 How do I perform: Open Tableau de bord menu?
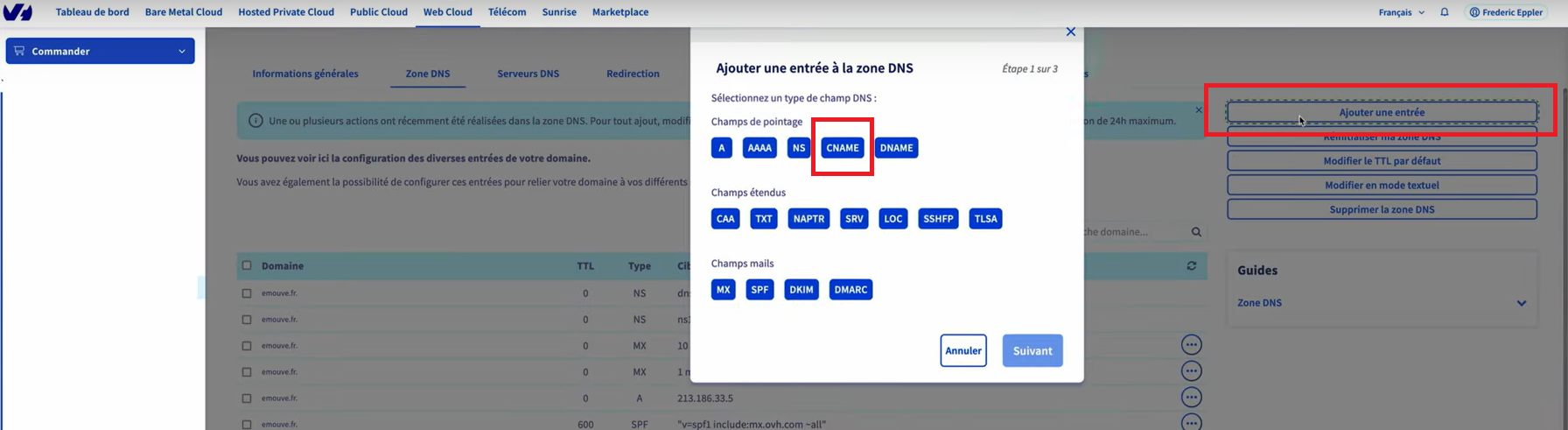[93, 12]
